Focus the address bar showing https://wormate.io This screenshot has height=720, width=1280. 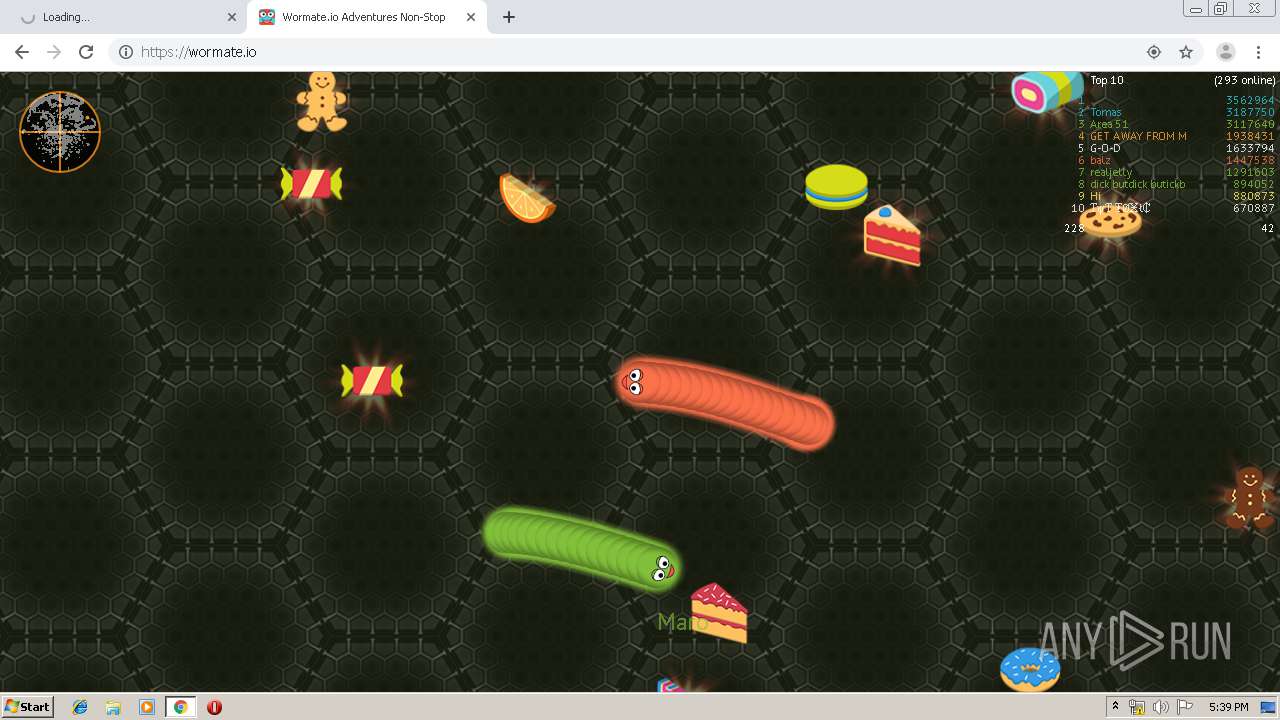[640, 52]
